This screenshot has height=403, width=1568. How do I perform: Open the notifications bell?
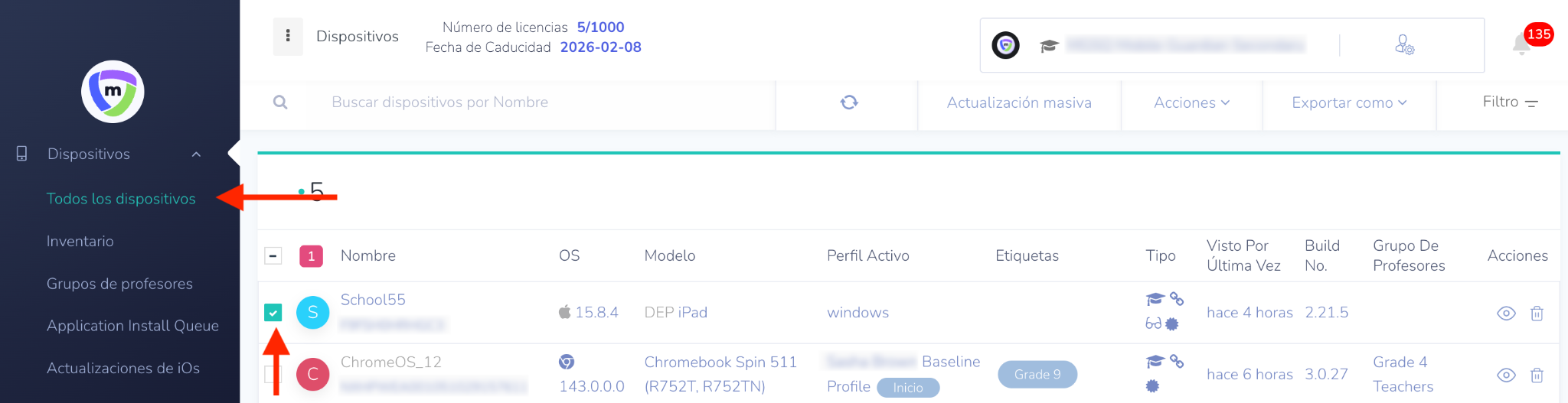pos(1522,44)
